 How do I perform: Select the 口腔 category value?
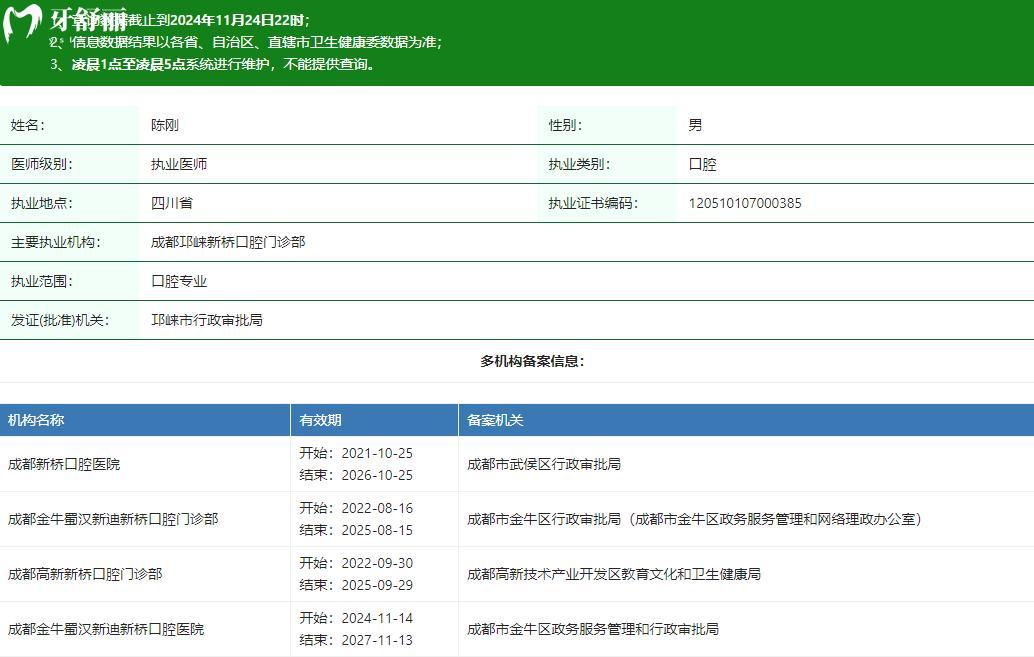coord(702,164)
